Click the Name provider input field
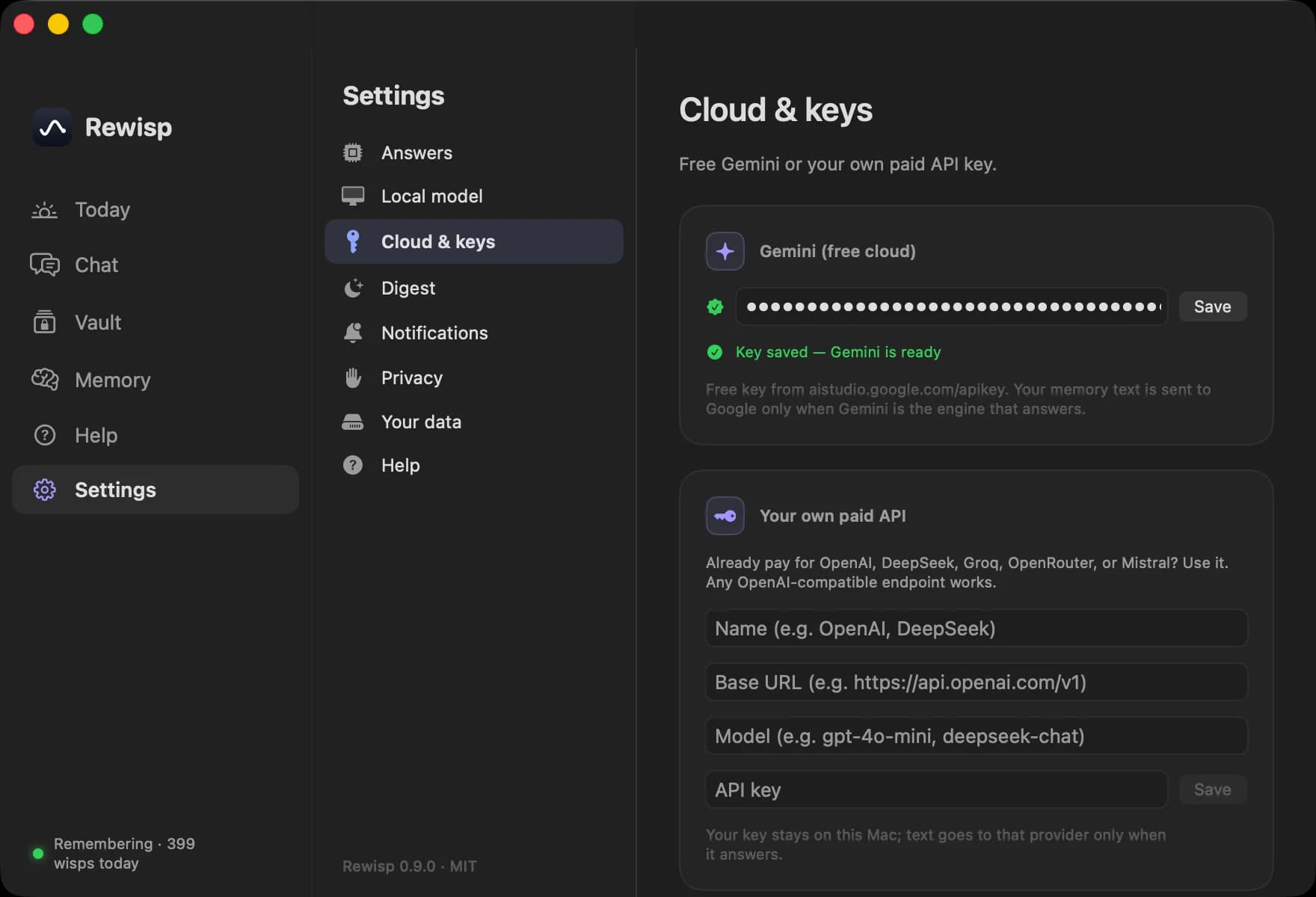Viewport: 1316px width, 897px height. 976,628
